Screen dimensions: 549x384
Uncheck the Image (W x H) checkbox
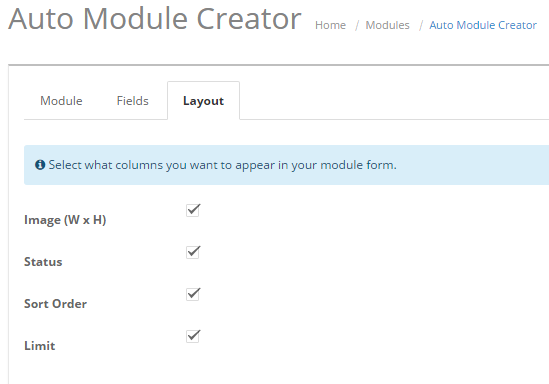193,210
